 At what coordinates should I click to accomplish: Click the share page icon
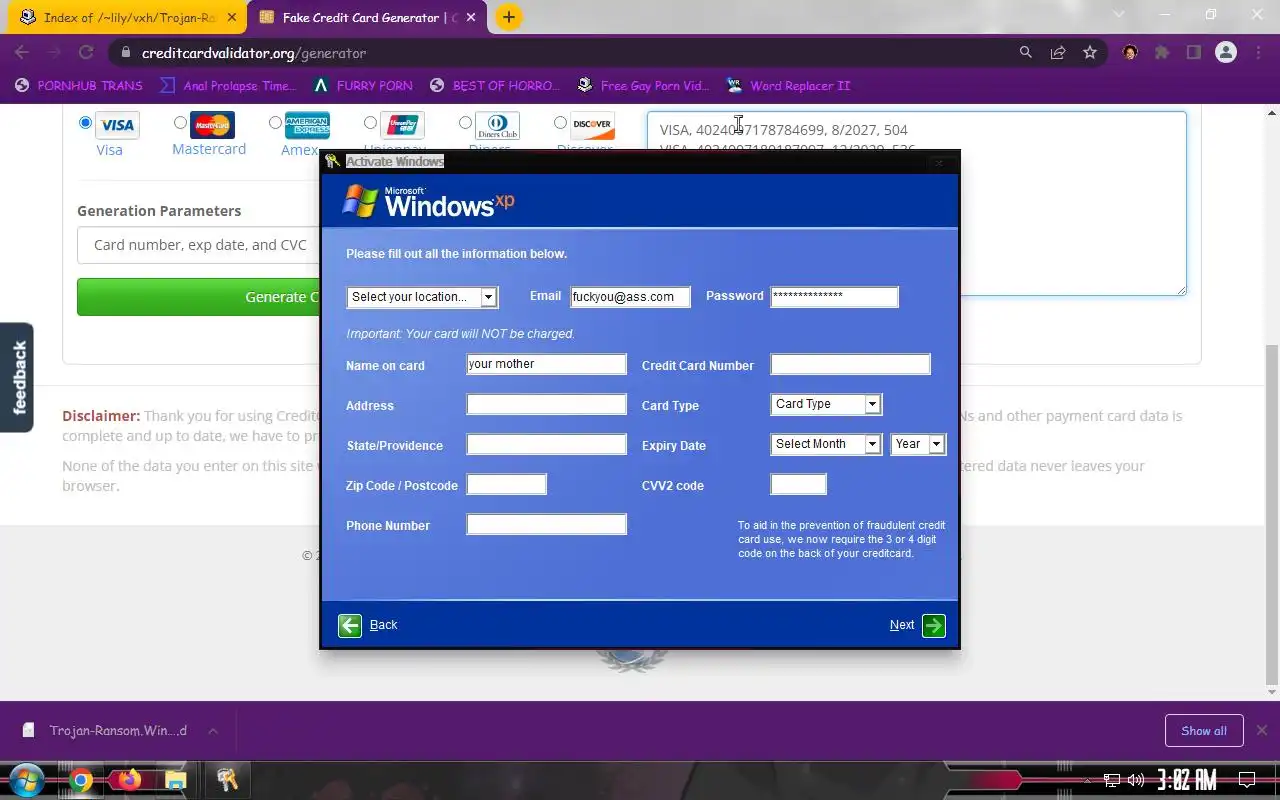pyautogui.click(x=1058, y=52)
